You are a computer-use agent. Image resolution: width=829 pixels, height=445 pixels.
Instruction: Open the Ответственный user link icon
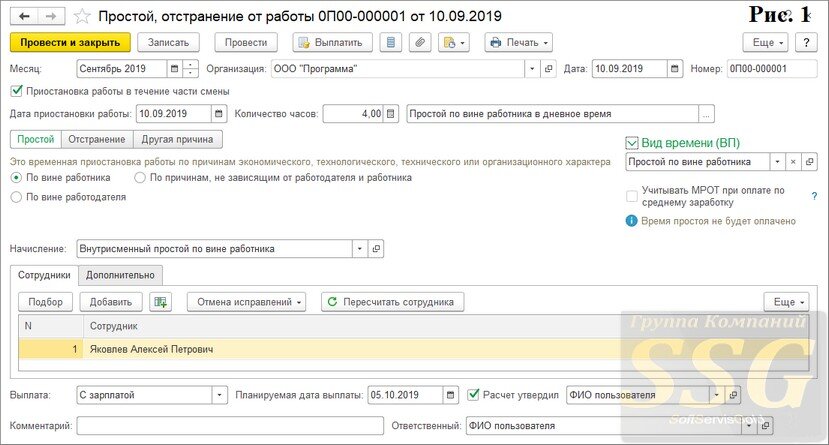[765, 425]
